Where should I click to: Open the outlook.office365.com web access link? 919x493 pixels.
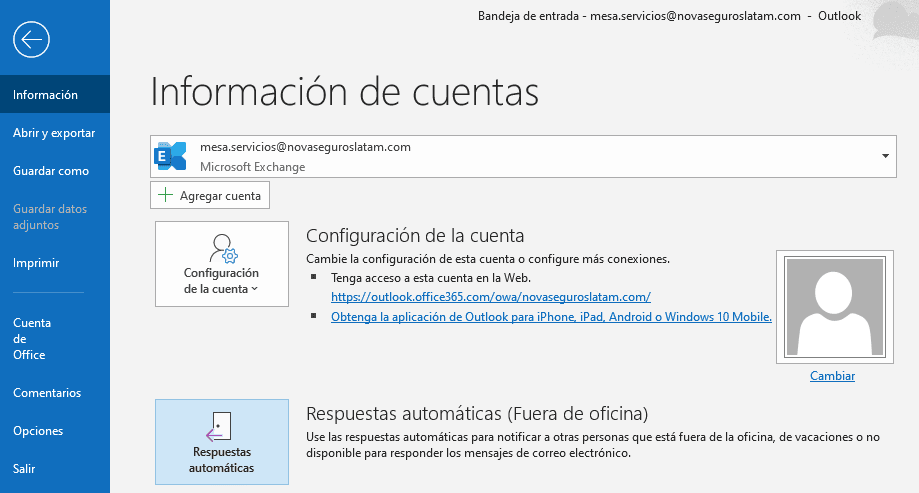coord(491,297)
